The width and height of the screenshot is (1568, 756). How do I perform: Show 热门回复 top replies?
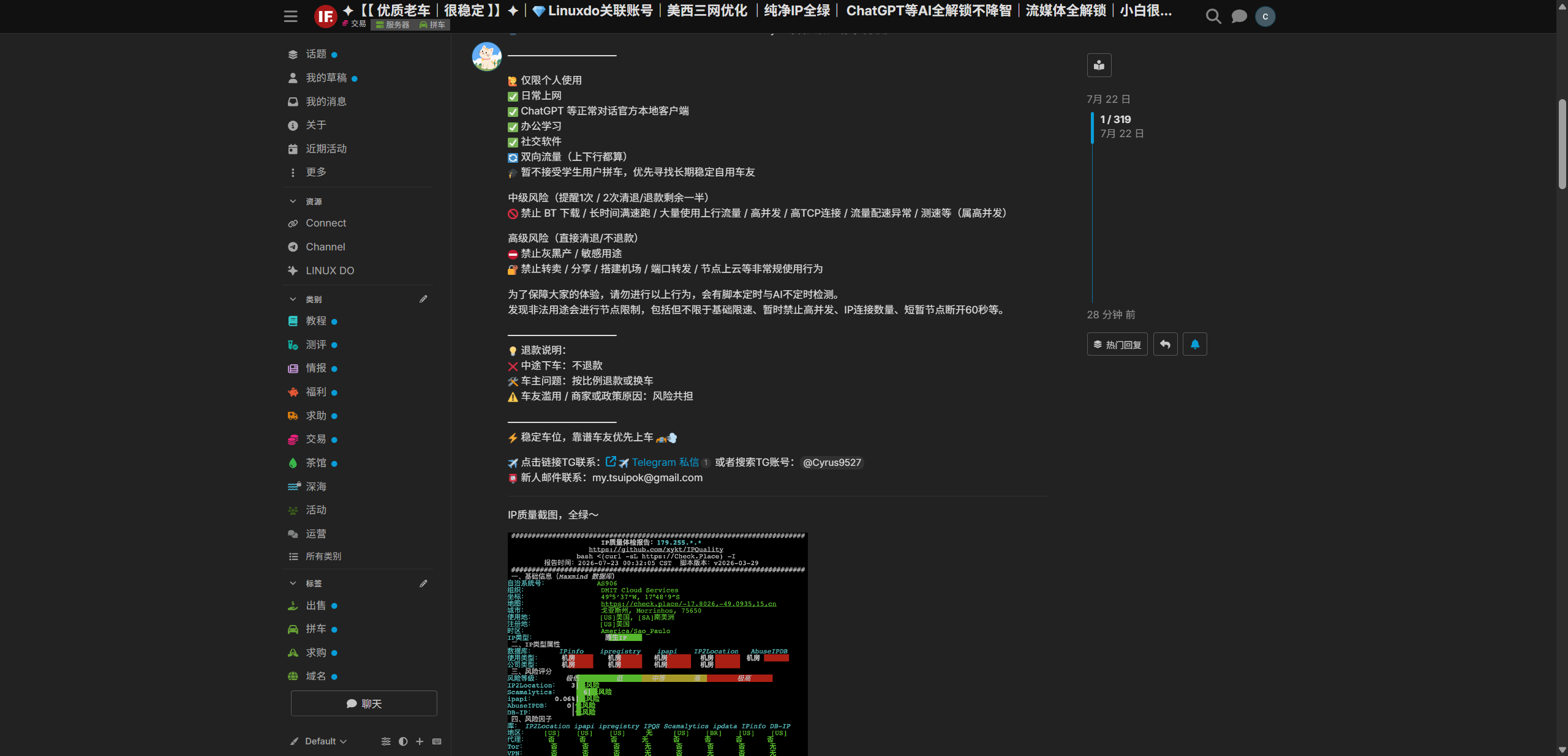pos(1117,344)
